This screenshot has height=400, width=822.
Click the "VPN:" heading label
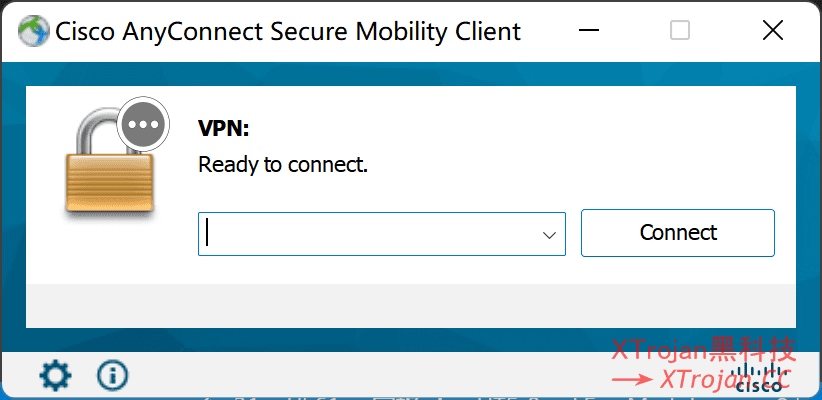223,129
